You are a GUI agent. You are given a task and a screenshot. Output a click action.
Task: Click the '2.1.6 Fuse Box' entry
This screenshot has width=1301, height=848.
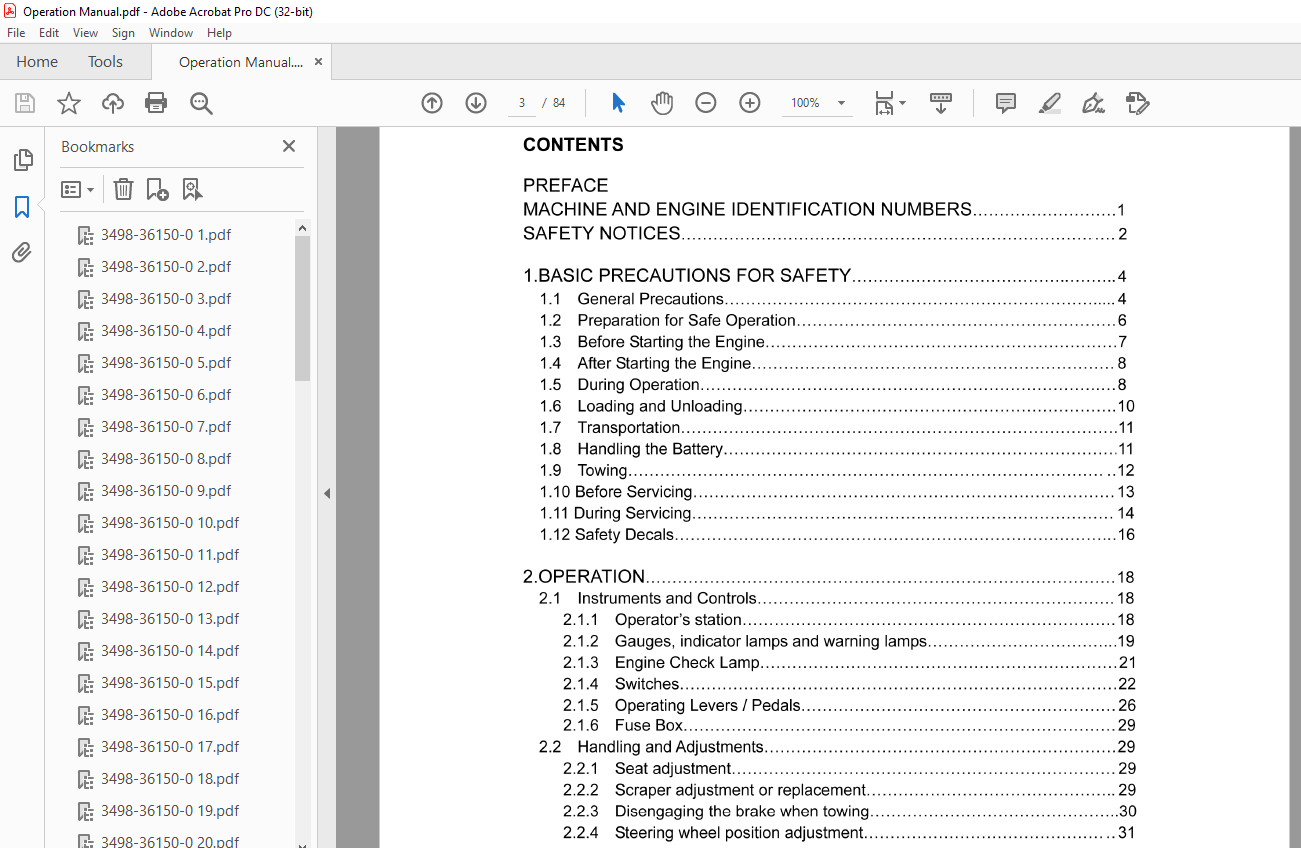pyautogui.click(x=849, y=726)
